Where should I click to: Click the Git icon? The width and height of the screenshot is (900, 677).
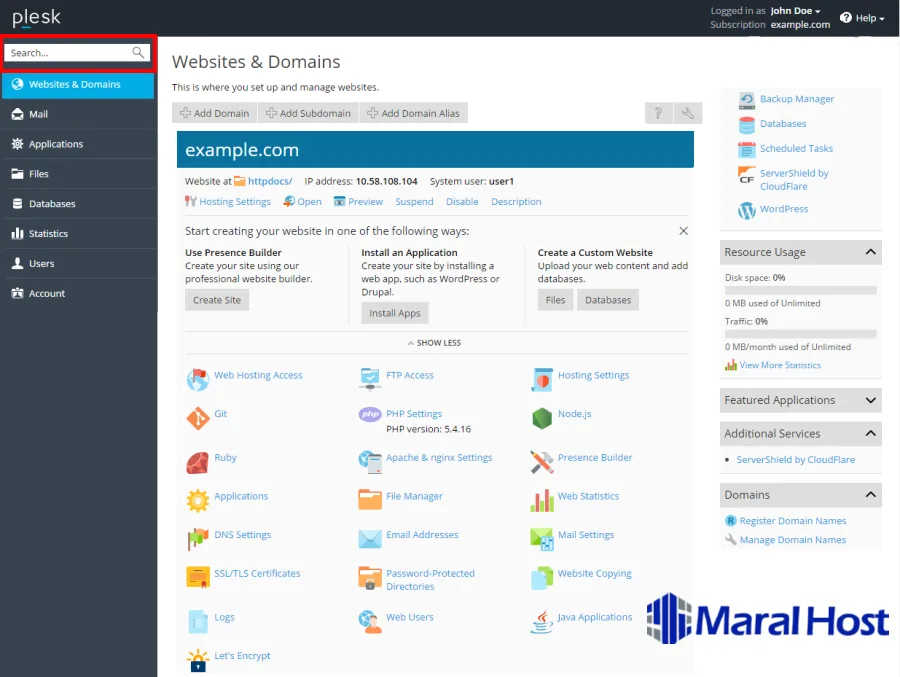click(x=198, y=418)
